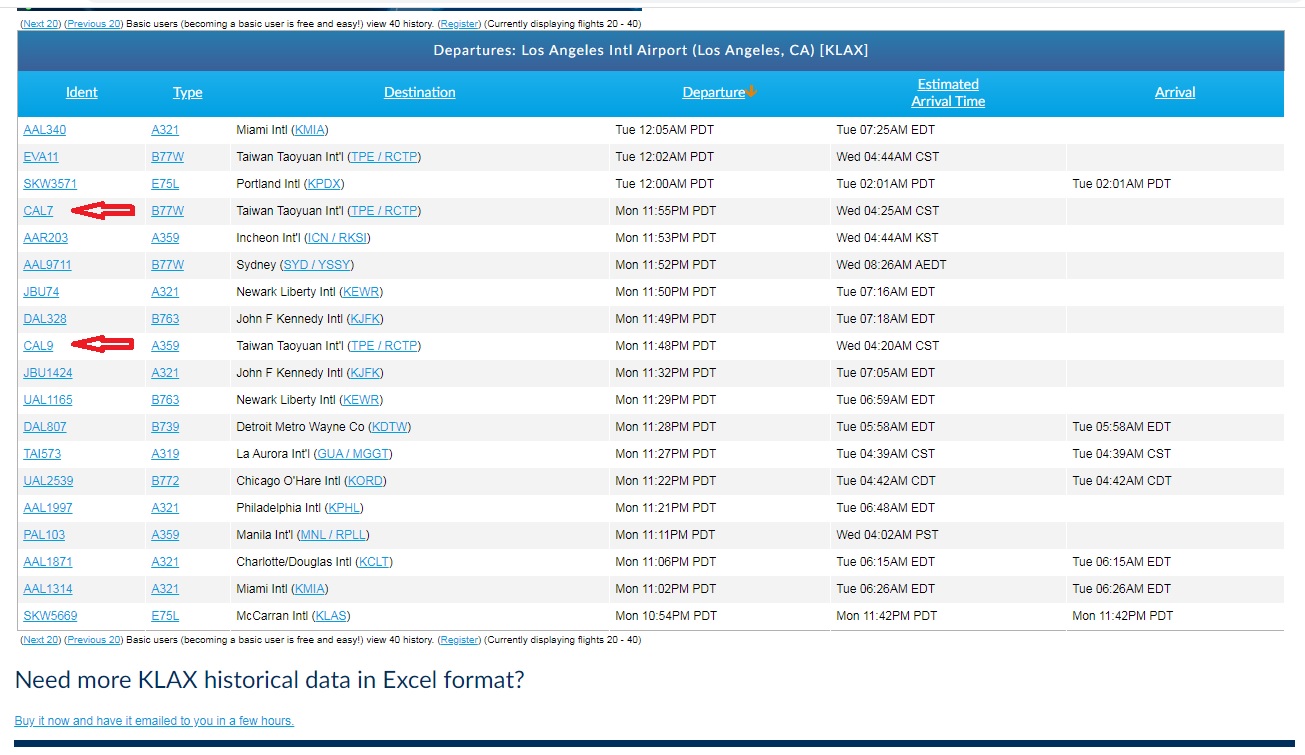This screenshot has height=755, width=1305.
Task: Open GUA / MGGT airport link
Action: pos(353,454)
